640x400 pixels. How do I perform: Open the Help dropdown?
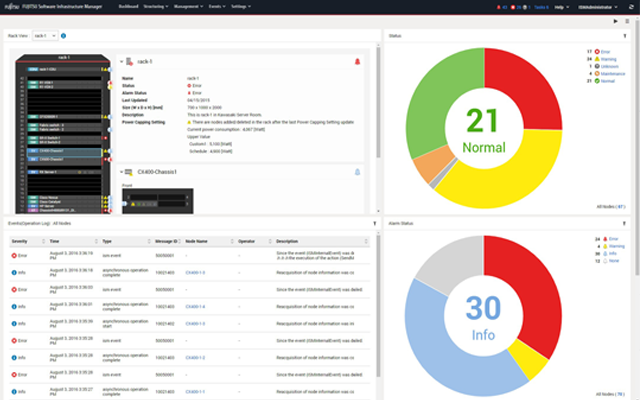tap(562, 7)
